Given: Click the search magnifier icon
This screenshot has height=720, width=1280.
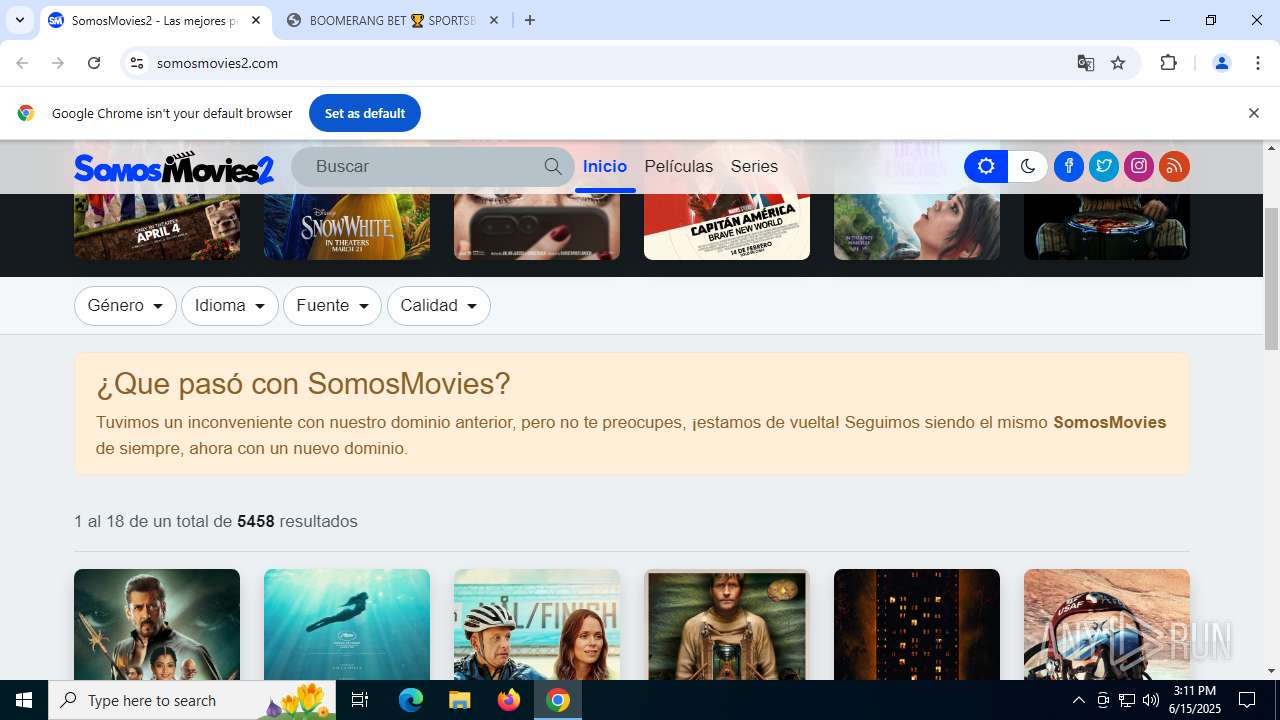Looking at the screenshot, I should pos(553,167).
